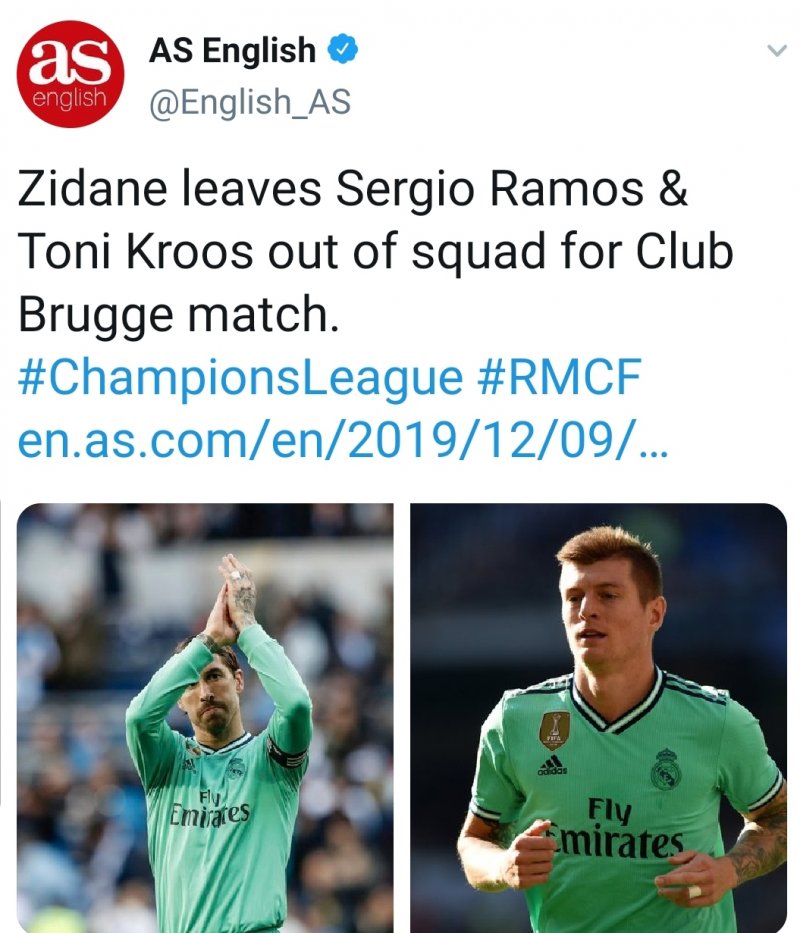Follow the en.as.com article link

tap(340, 441)
